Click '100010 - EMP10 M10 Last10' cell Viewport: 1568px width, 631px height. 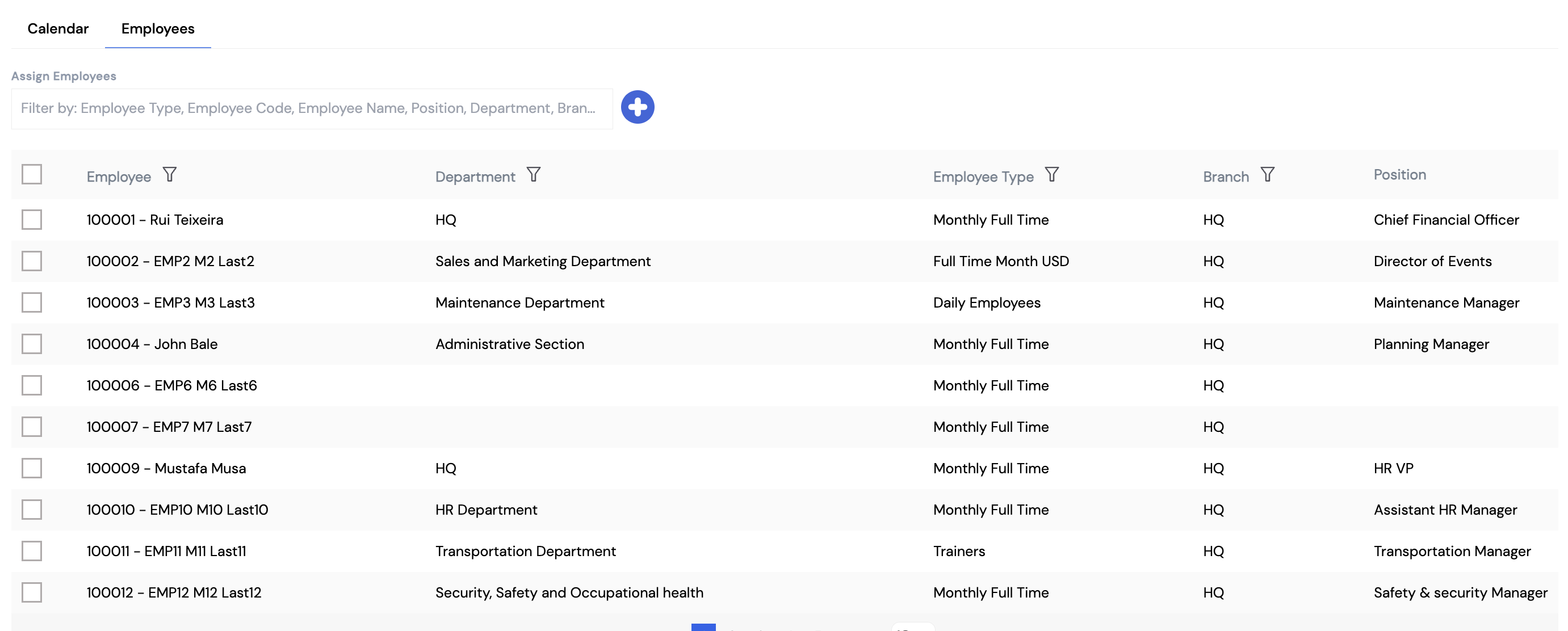click(x=177, y=510)
